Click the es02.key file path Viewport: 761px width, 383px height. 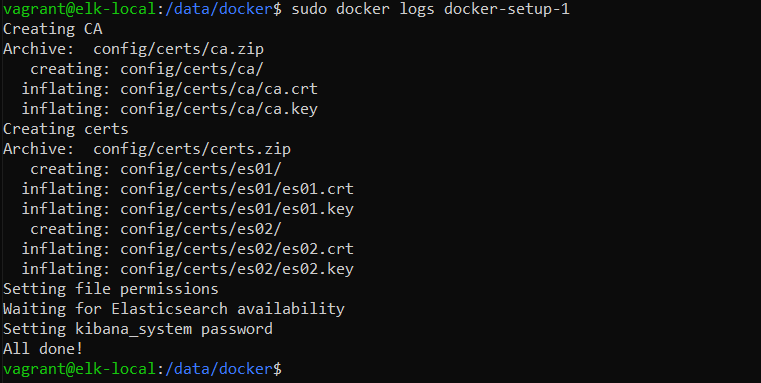(x=237, y=269)
